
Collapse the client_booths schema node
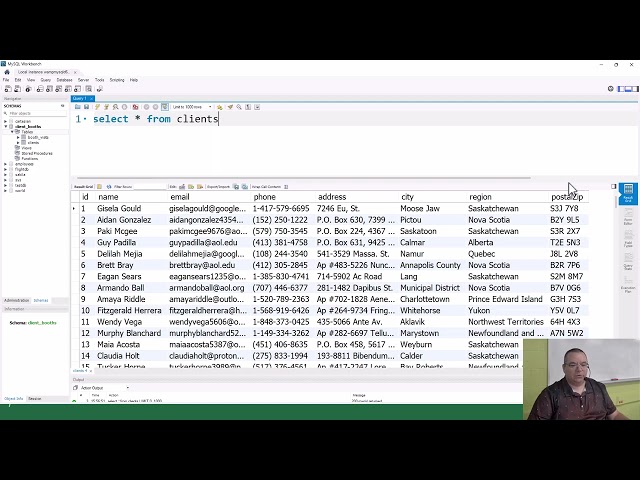[x=6, y=127]
